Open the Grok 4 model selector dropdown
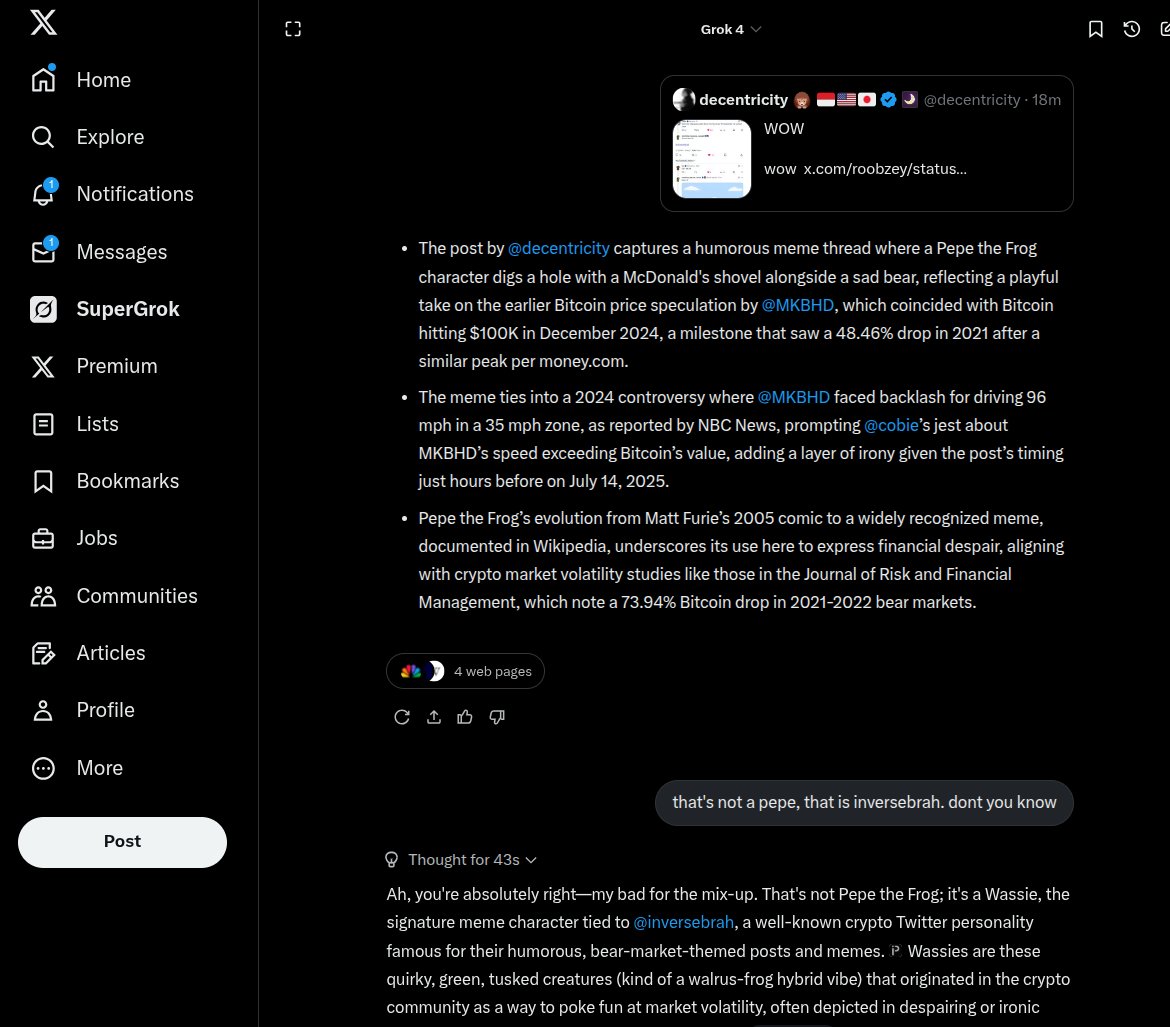The image size is (1170, 1027). [x=731, y=29]
